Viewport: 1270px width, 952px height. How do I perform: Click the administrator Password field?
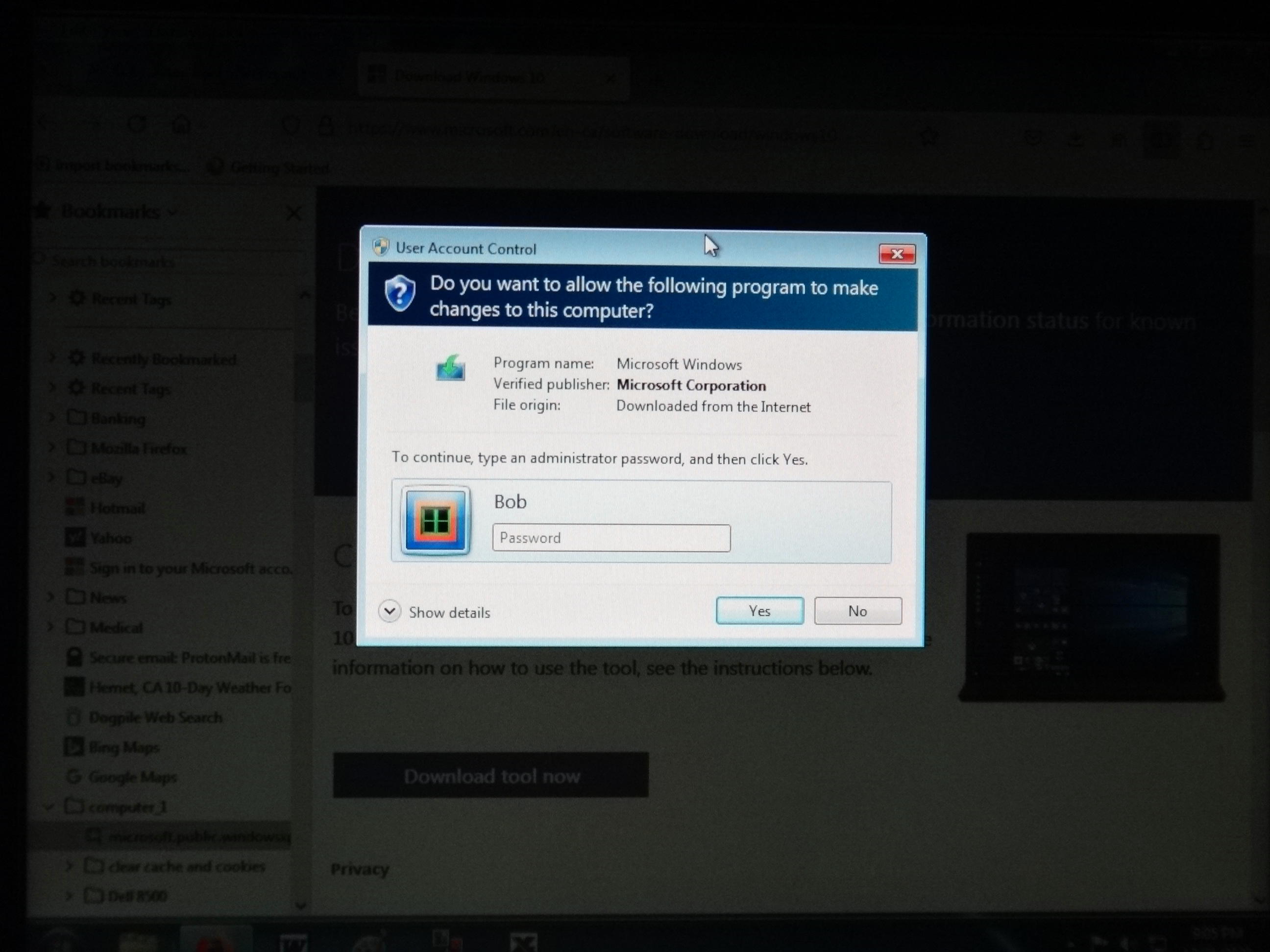611,538
